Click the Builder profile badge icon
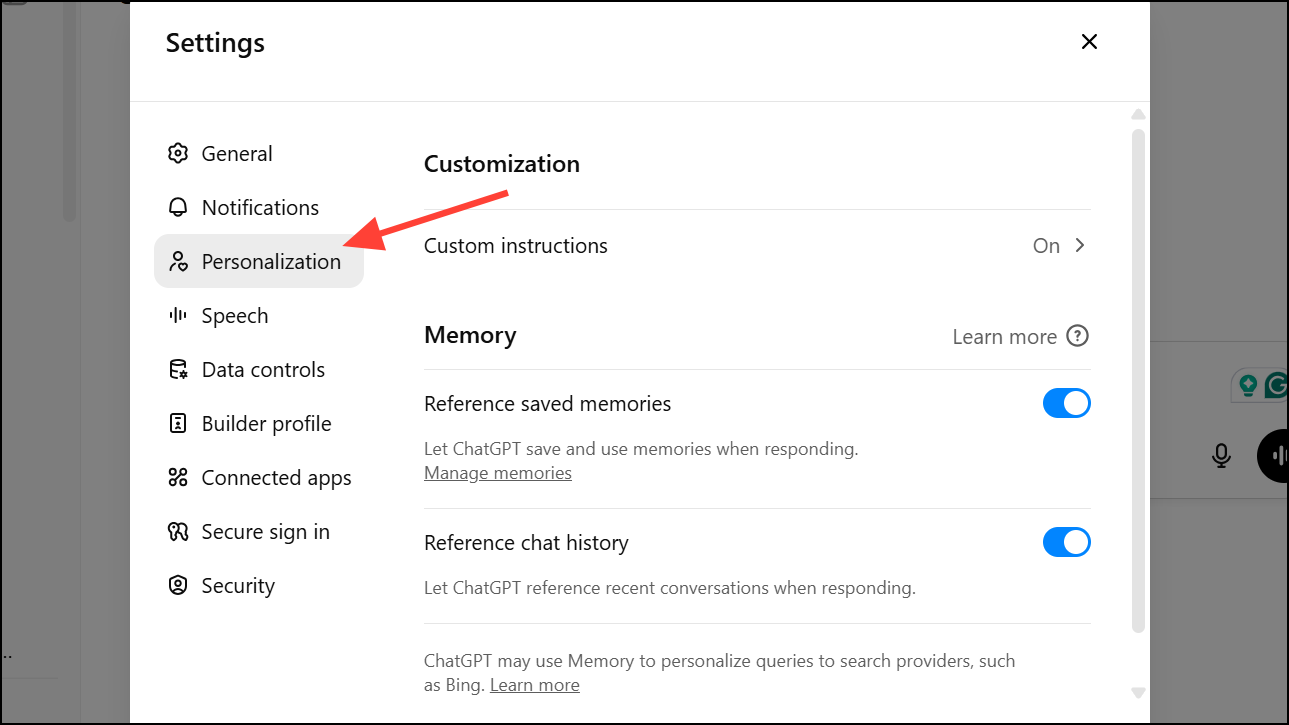1289x725 pixels. [178, 424]
